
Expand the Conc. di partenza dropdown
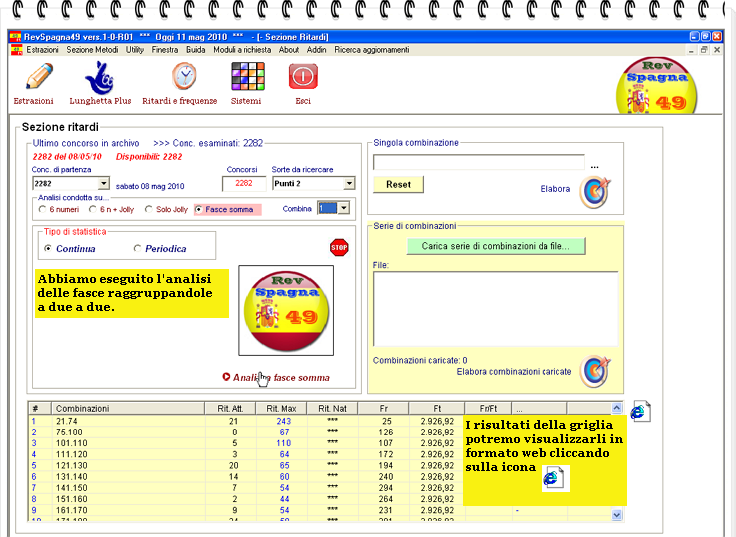104,184
